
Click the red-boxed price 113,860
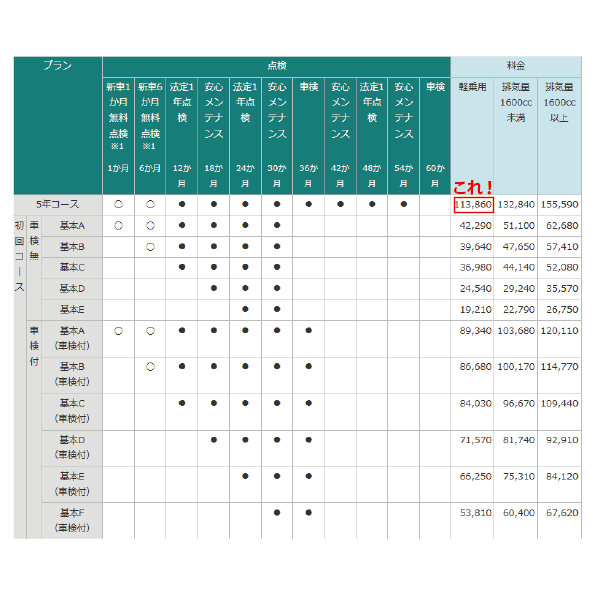[x=474, y=204]
